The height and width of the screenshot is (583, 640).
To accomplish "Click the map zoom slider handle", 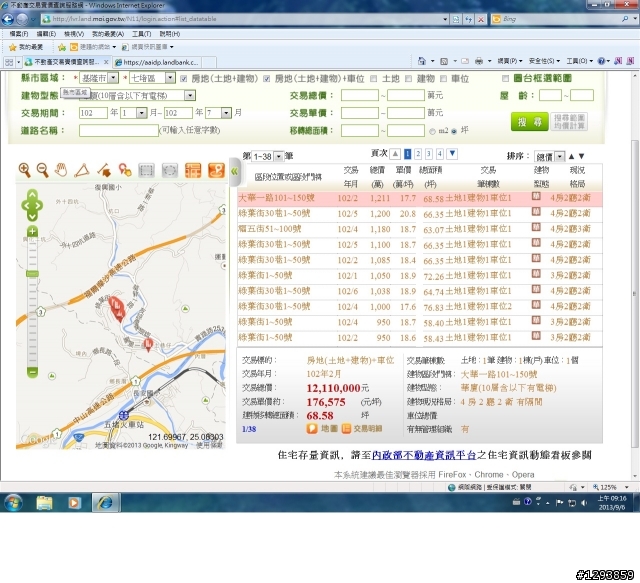I will coord(32,274).
